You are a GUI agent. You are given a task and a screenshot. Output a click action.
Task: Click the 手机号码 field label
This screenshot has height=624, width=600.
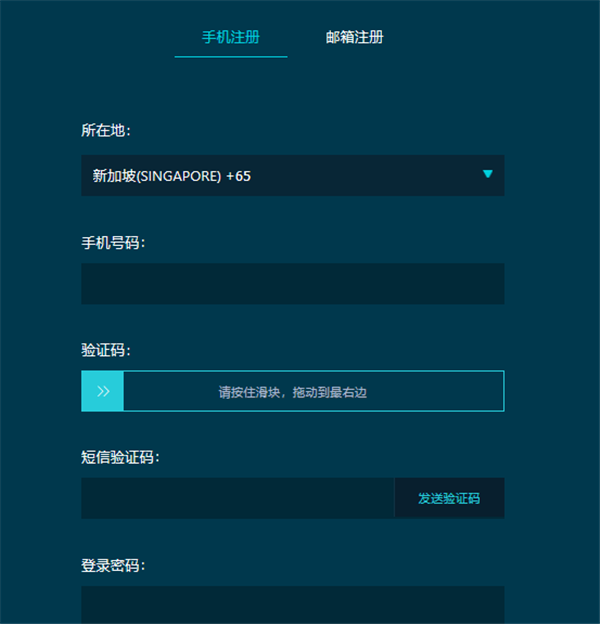(113, 242)
